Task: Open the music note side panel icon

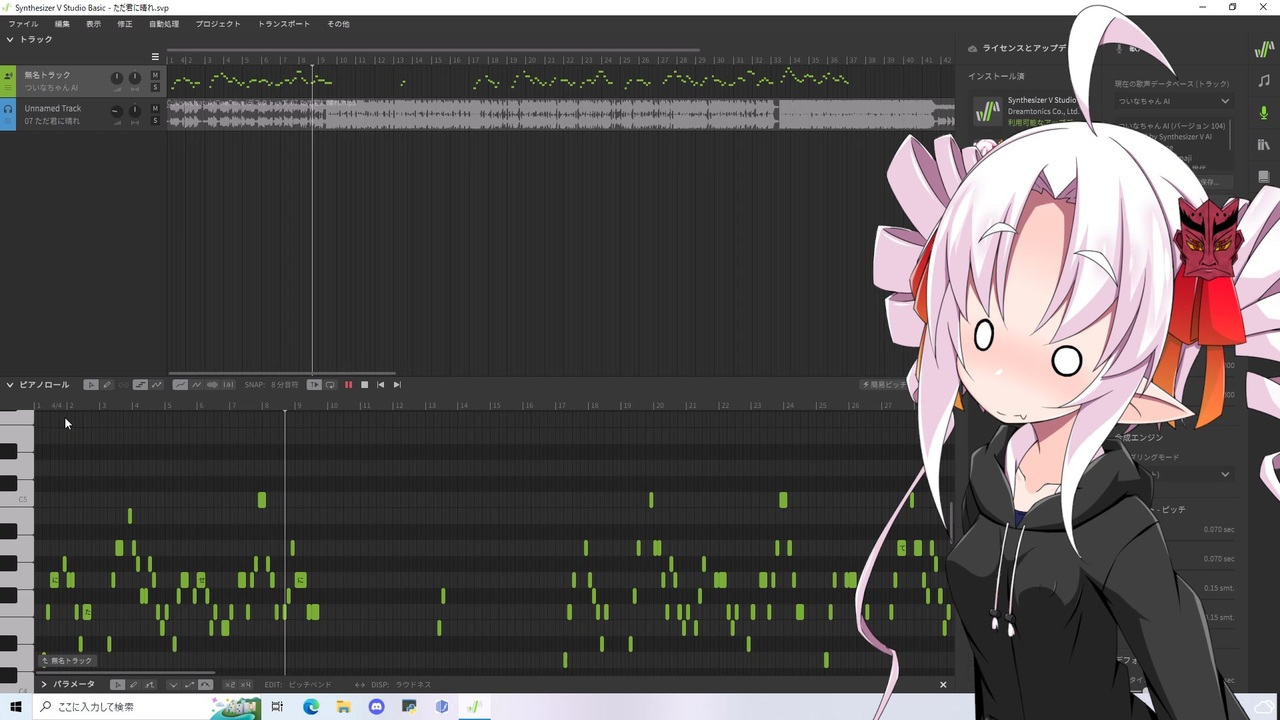Action: coord(1264,81)
